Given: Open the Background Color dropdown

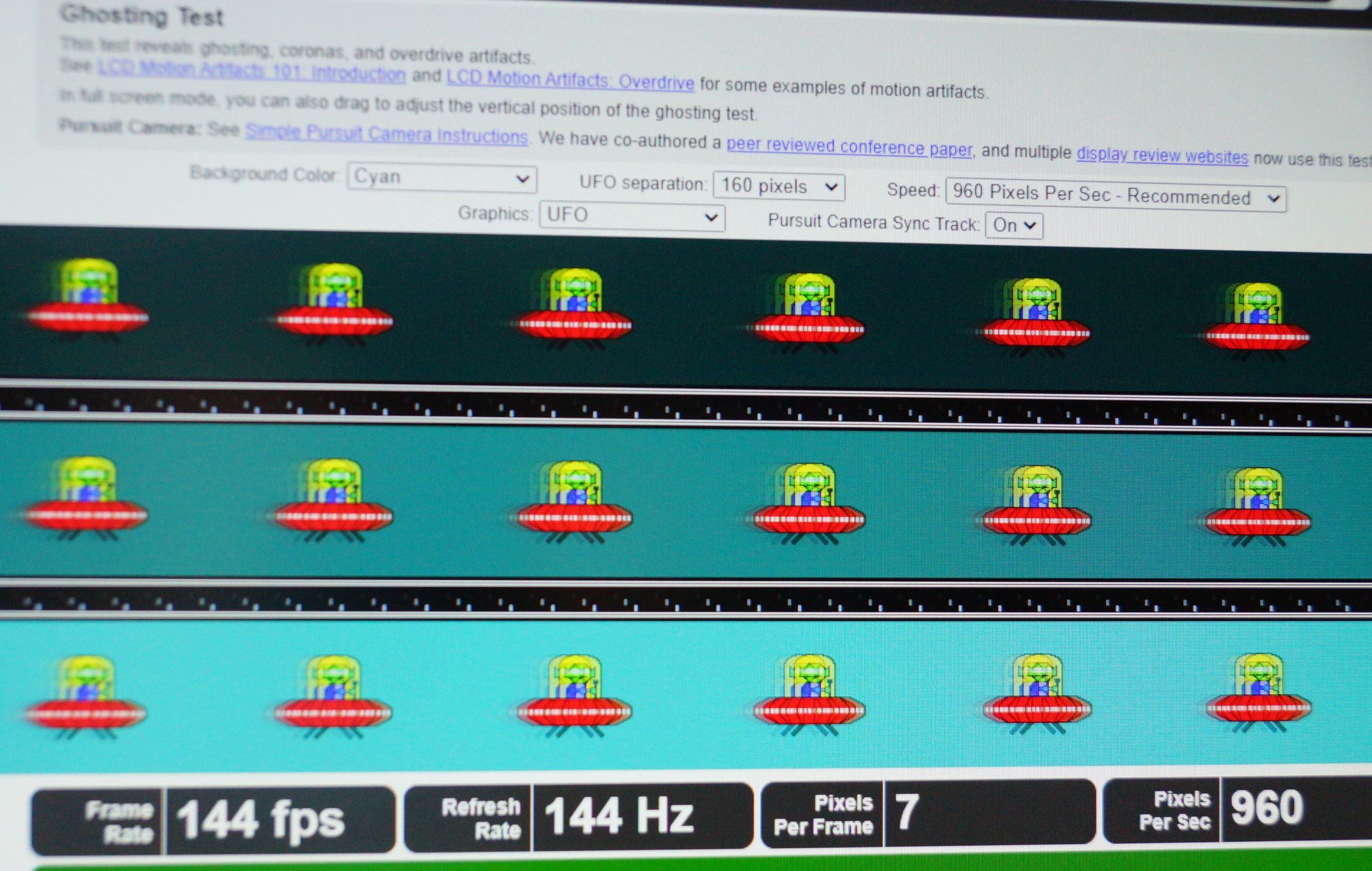Looking at the screenshot, I should coord(441,178).
